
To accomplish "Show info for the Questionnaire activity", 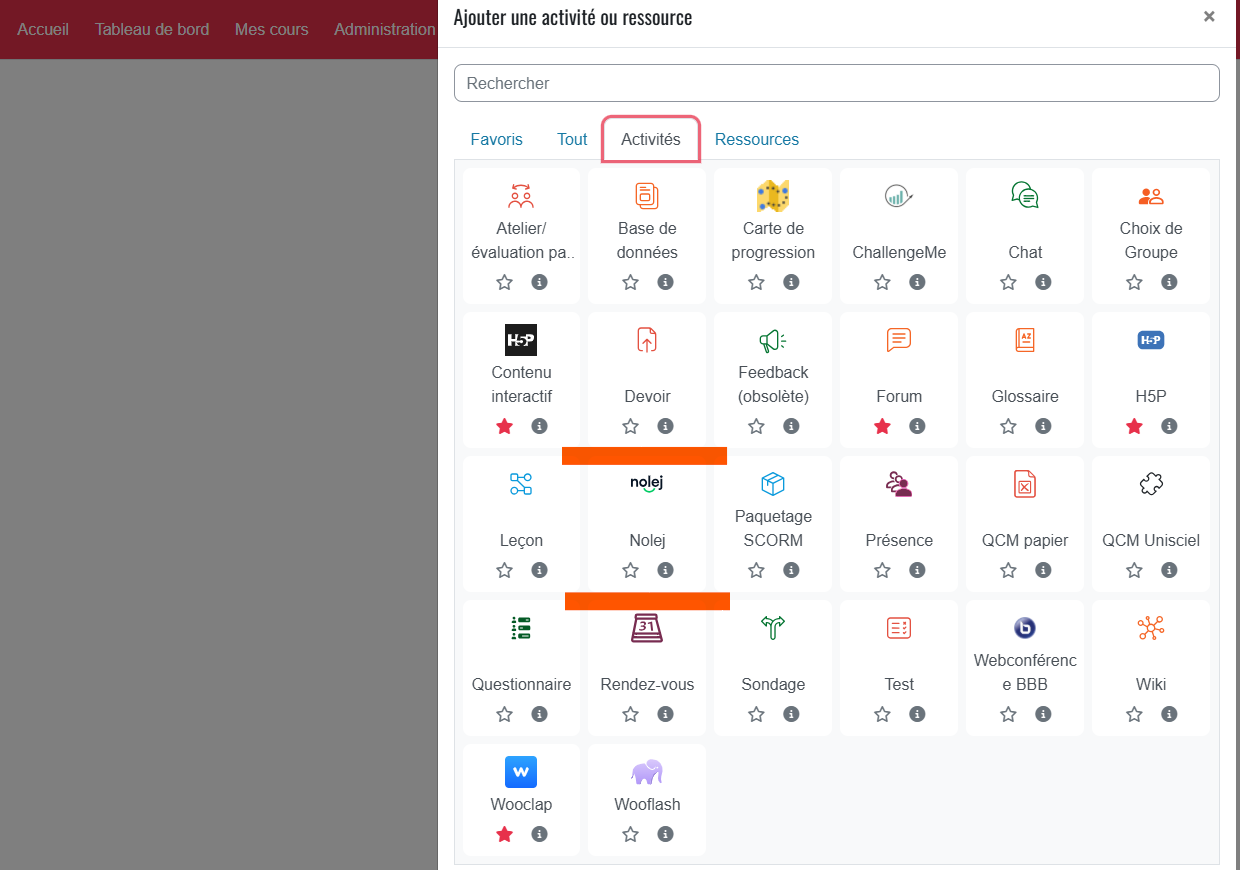I will [x=539, y=714].
